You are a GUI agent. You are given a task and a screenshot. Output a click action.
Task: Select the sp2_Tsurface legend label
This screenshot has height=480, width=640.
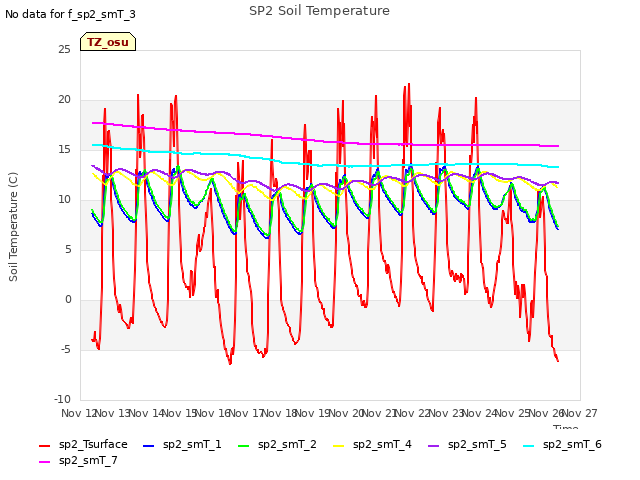coord(93,444)
